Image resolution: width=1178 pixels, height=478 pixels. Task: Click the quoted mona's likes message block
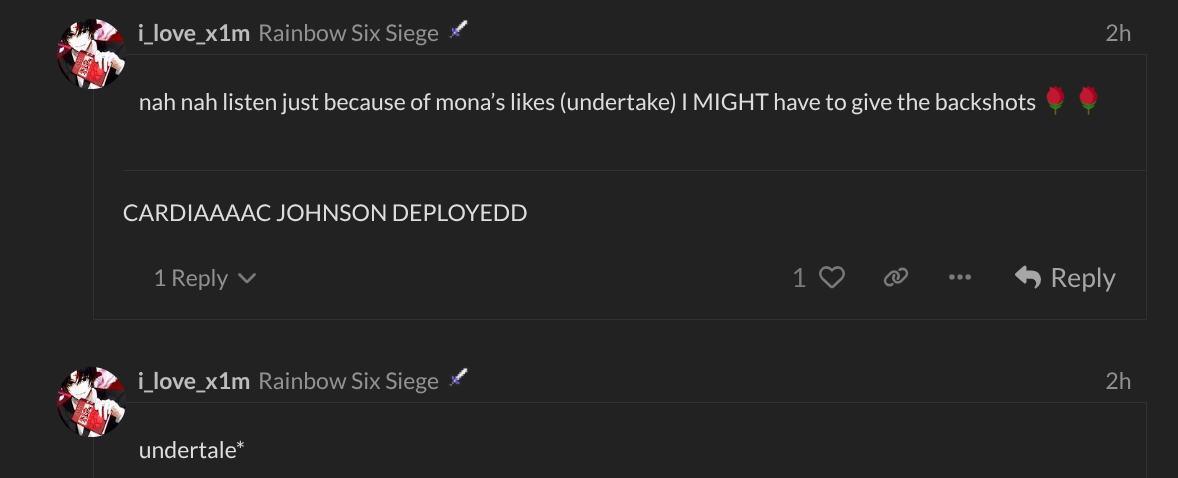(634, 113)
